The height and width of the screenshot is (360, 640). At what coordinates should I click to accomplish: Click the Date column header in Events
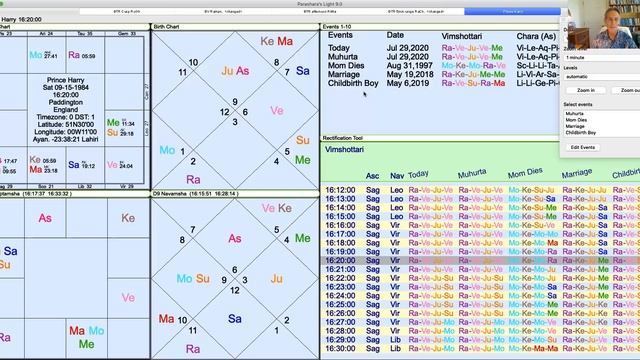pos(395,36)
